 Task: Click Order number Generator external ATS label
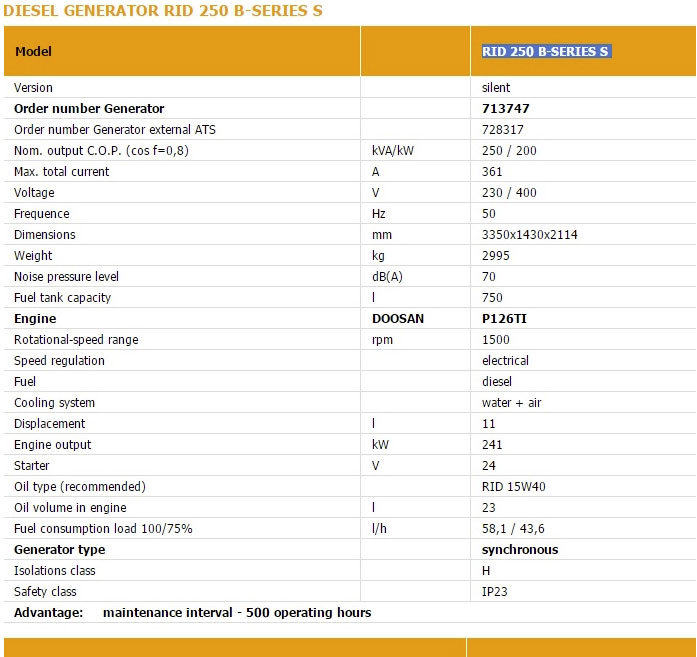(x=115, y=129)
